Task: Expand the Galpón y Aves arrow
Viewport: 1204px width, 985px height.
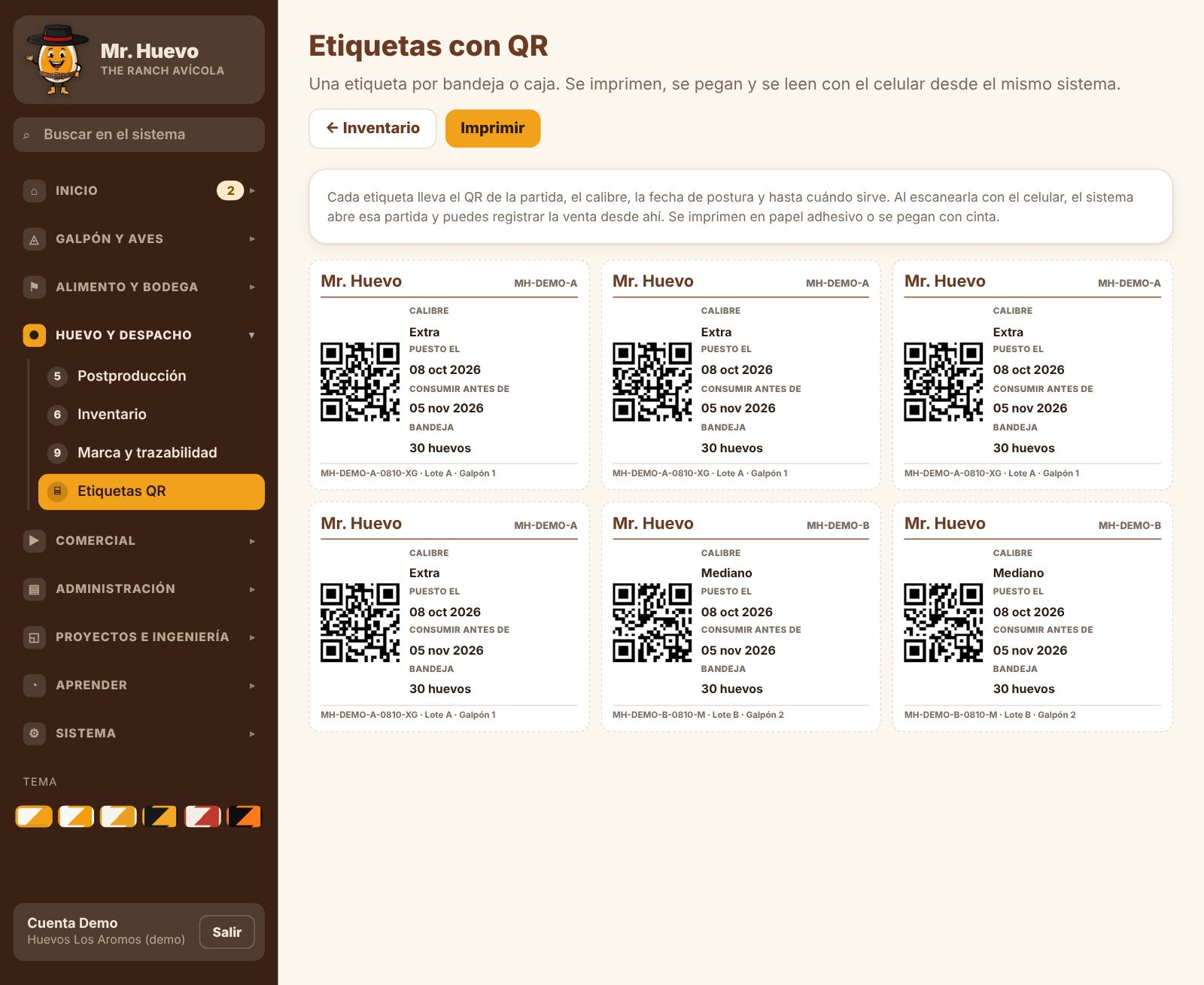Action: pos(252,239)
